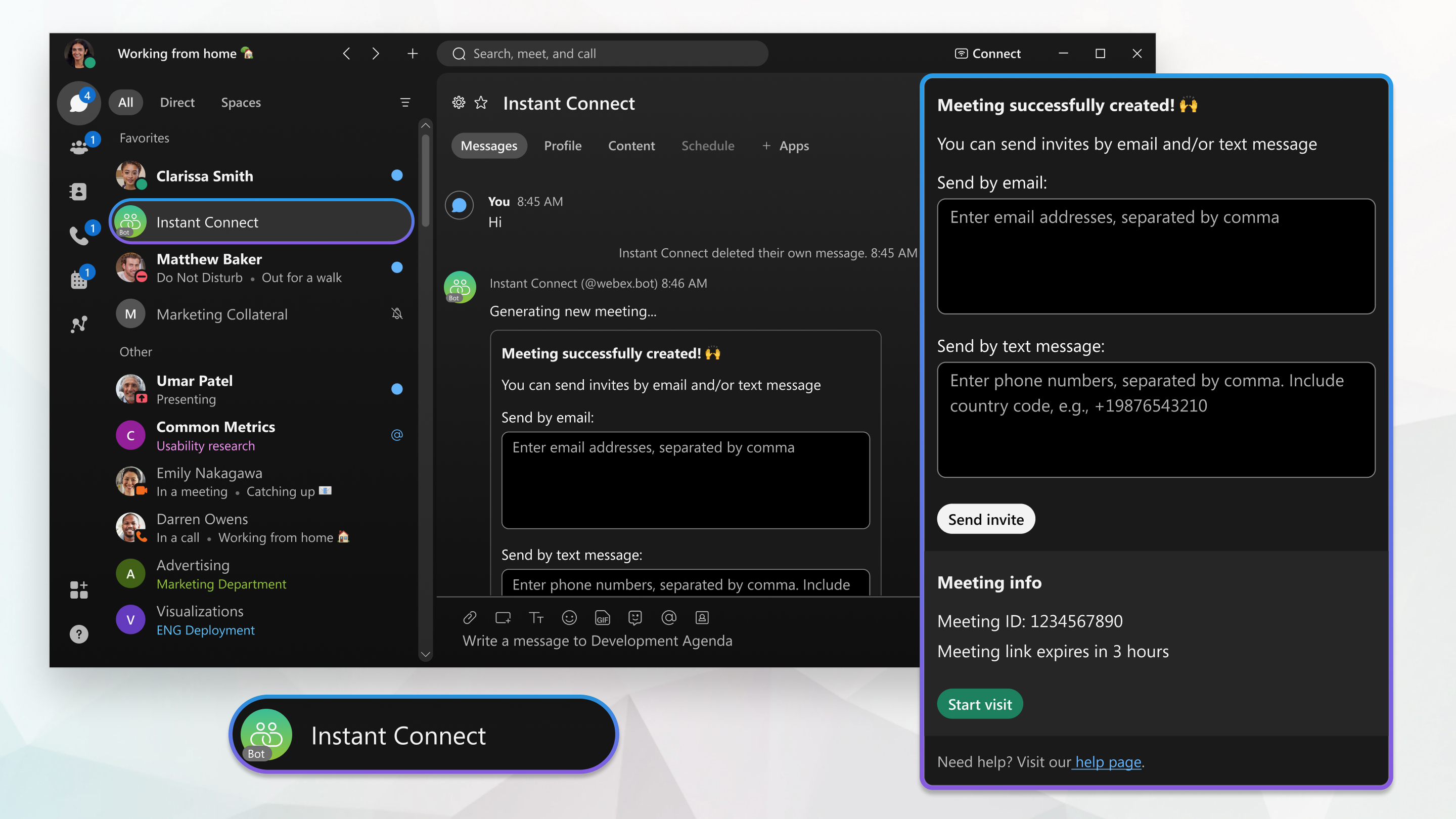The width and height of the screenshot is (1456, 819).
Task: Toggle the Direct messages filter
Action: (177, 101)
